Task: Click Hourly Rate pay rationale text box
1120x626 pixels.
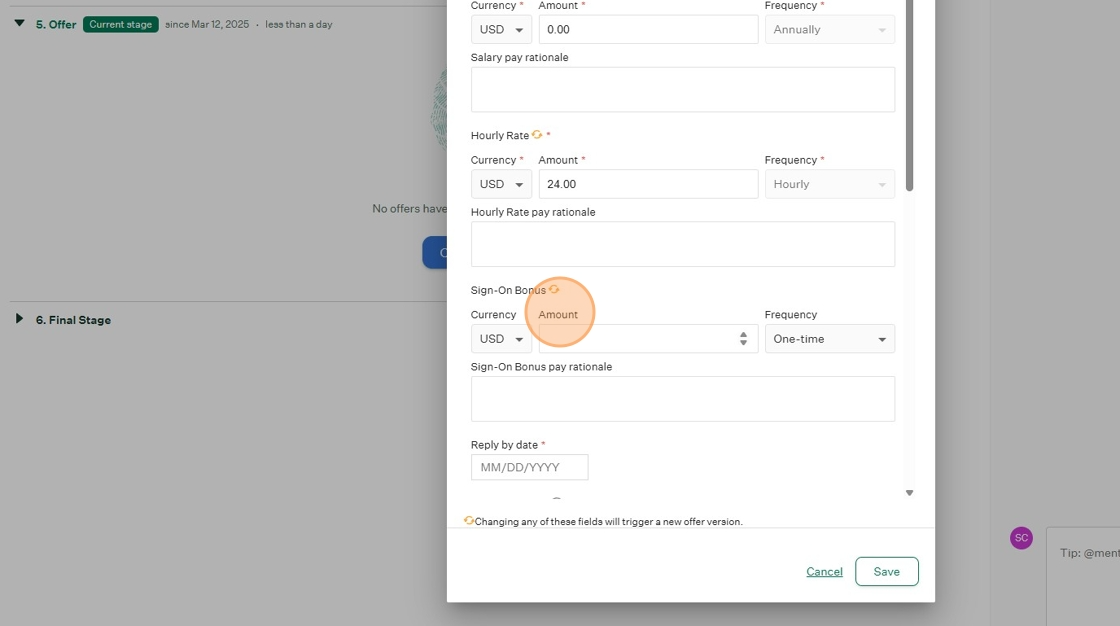Action: click(682, 244)
